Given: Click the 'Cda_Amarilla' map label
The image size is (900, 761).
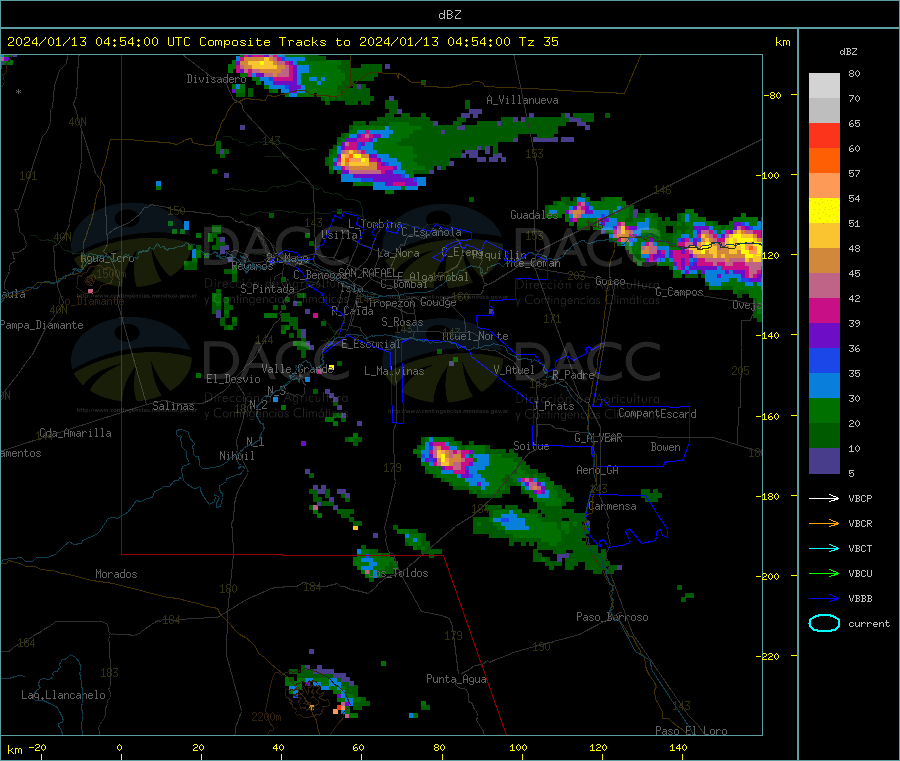Looking at the screenshot, I should (75, 433).
